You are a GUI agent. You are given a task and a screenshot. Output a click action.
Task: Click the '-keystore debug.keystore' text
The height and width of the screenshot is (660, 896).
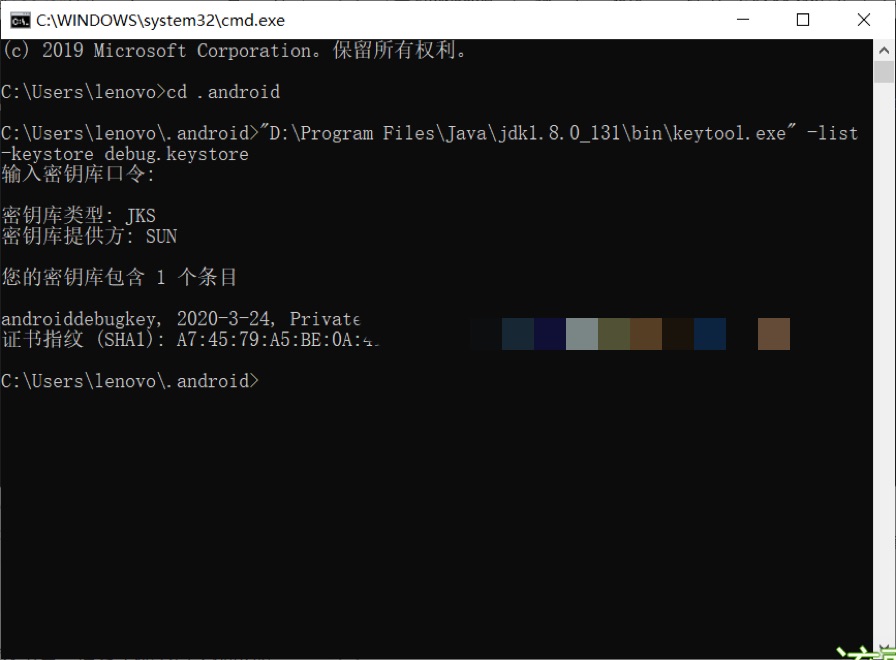click(125, 154)
